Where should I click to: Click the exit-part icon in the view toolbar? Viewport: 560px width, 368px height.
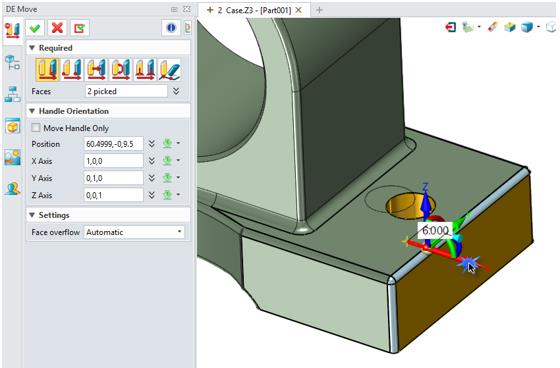[451, 27]
